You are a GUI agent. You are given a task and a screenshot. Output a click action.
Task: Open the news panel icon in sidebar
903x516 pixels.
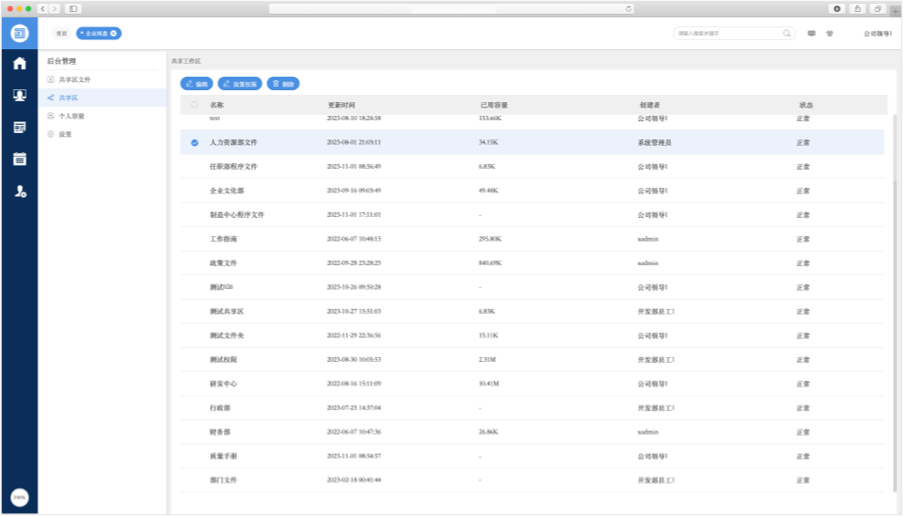(19, 128)
